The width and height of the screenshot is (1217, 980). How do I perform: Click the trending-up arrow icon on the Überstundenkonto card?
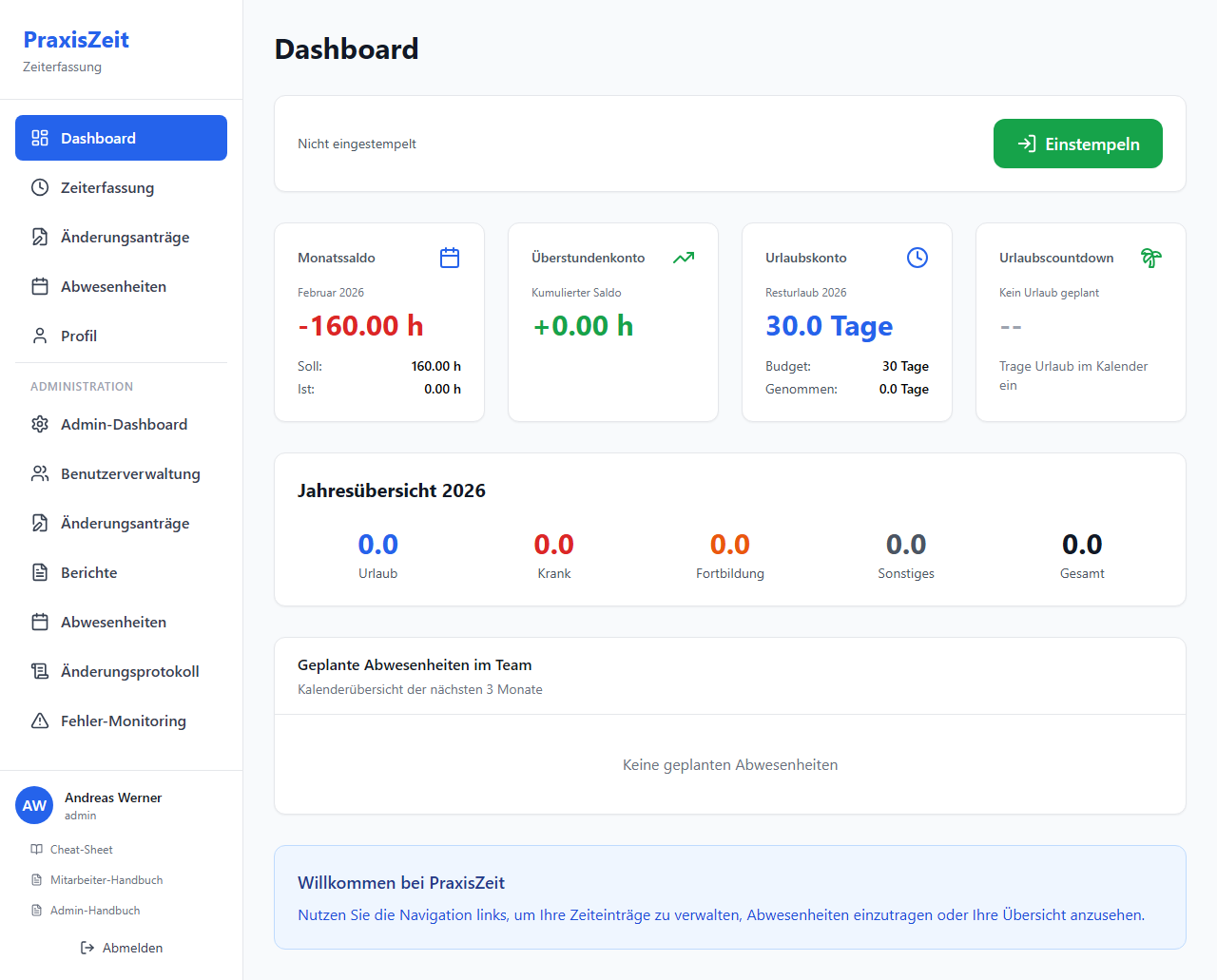point(684,258)
